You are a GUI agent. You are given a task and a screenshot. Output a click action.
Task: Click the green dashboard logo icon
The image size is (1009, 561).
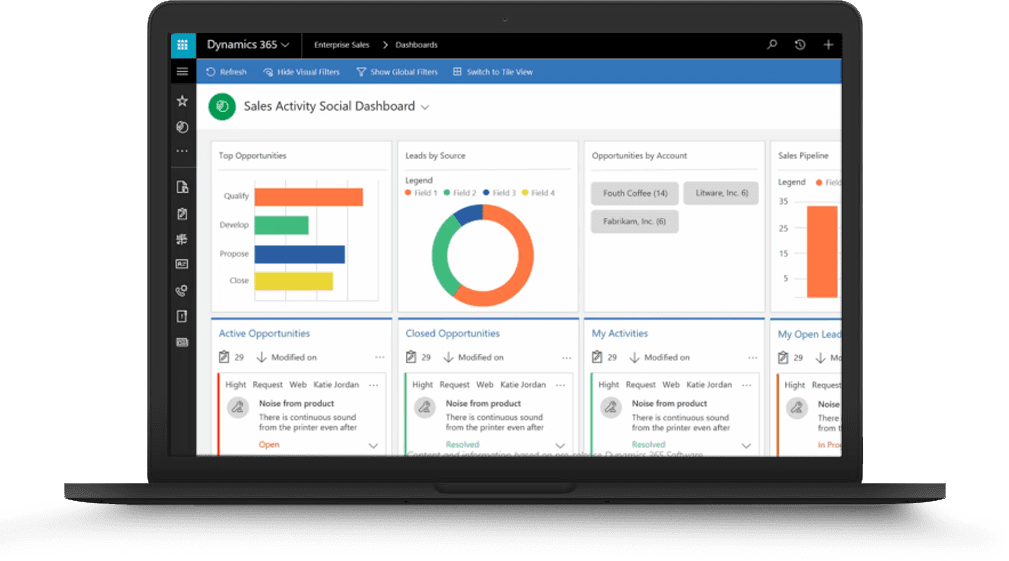(222, 106)
